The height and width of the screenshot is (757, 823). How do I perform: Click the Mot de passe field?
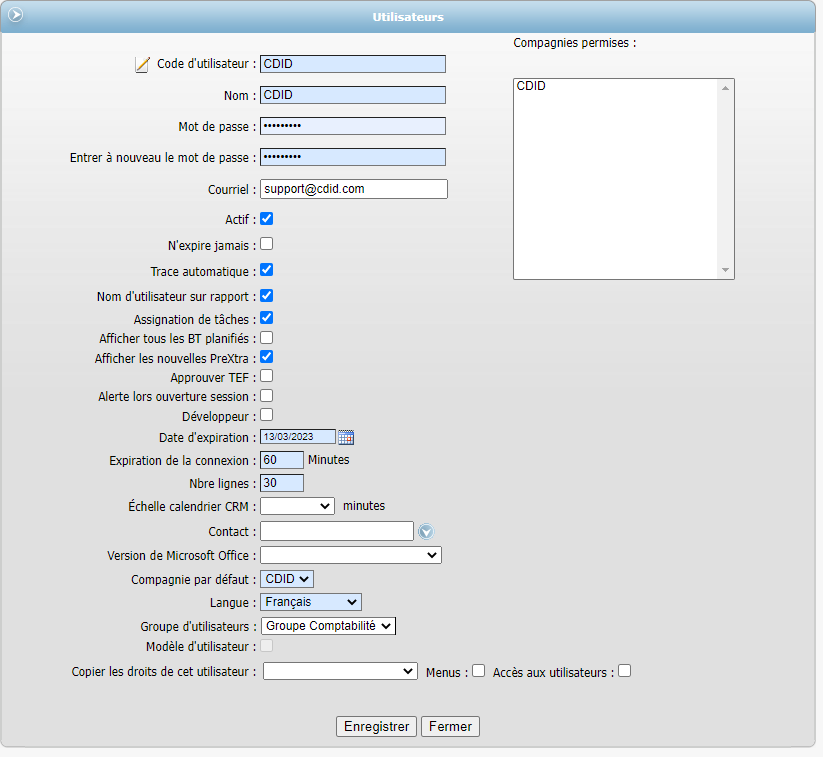point(353,126)
